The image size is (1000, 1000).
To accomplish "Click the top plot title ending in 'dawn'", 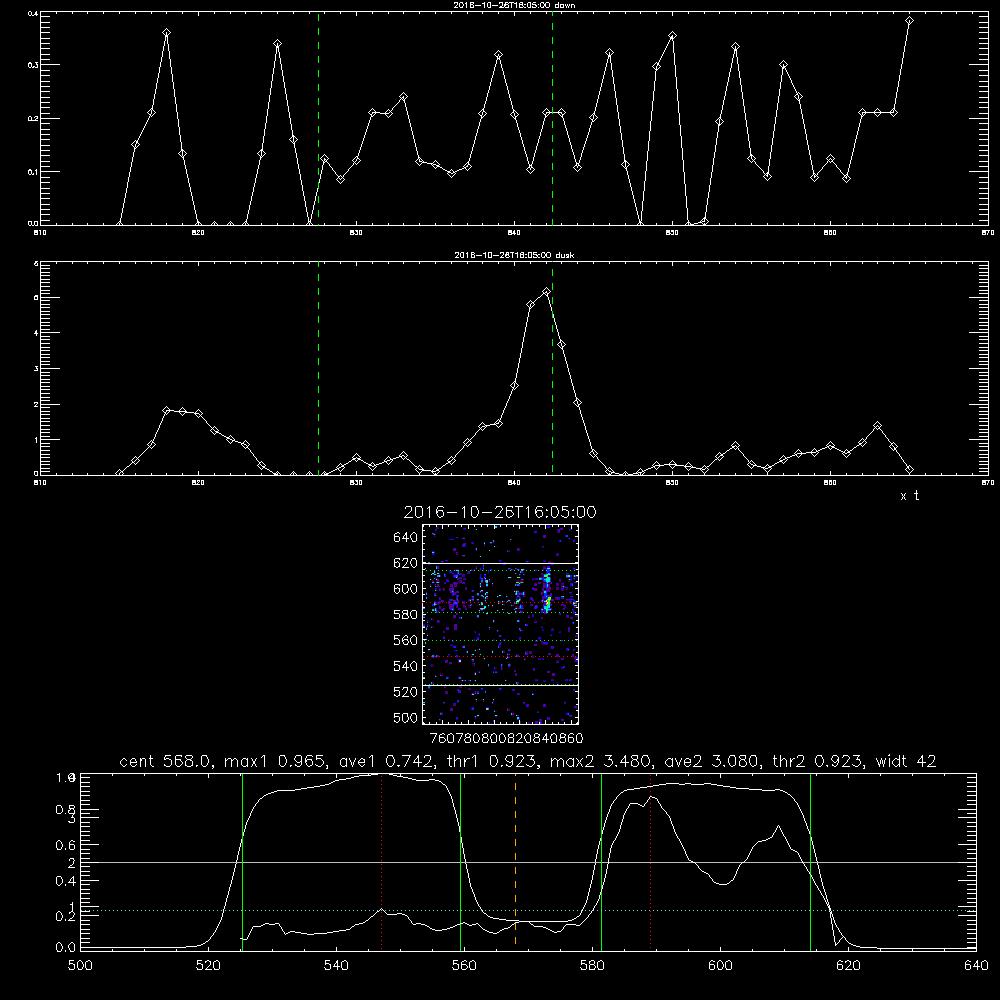I will click(514, 5).
